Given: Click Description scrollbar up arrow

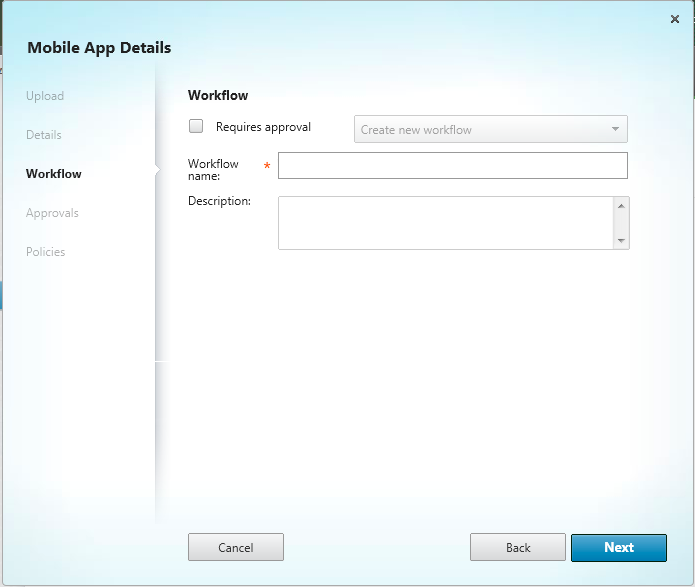Looking at the screenshot, I should [x=621, y=205].
